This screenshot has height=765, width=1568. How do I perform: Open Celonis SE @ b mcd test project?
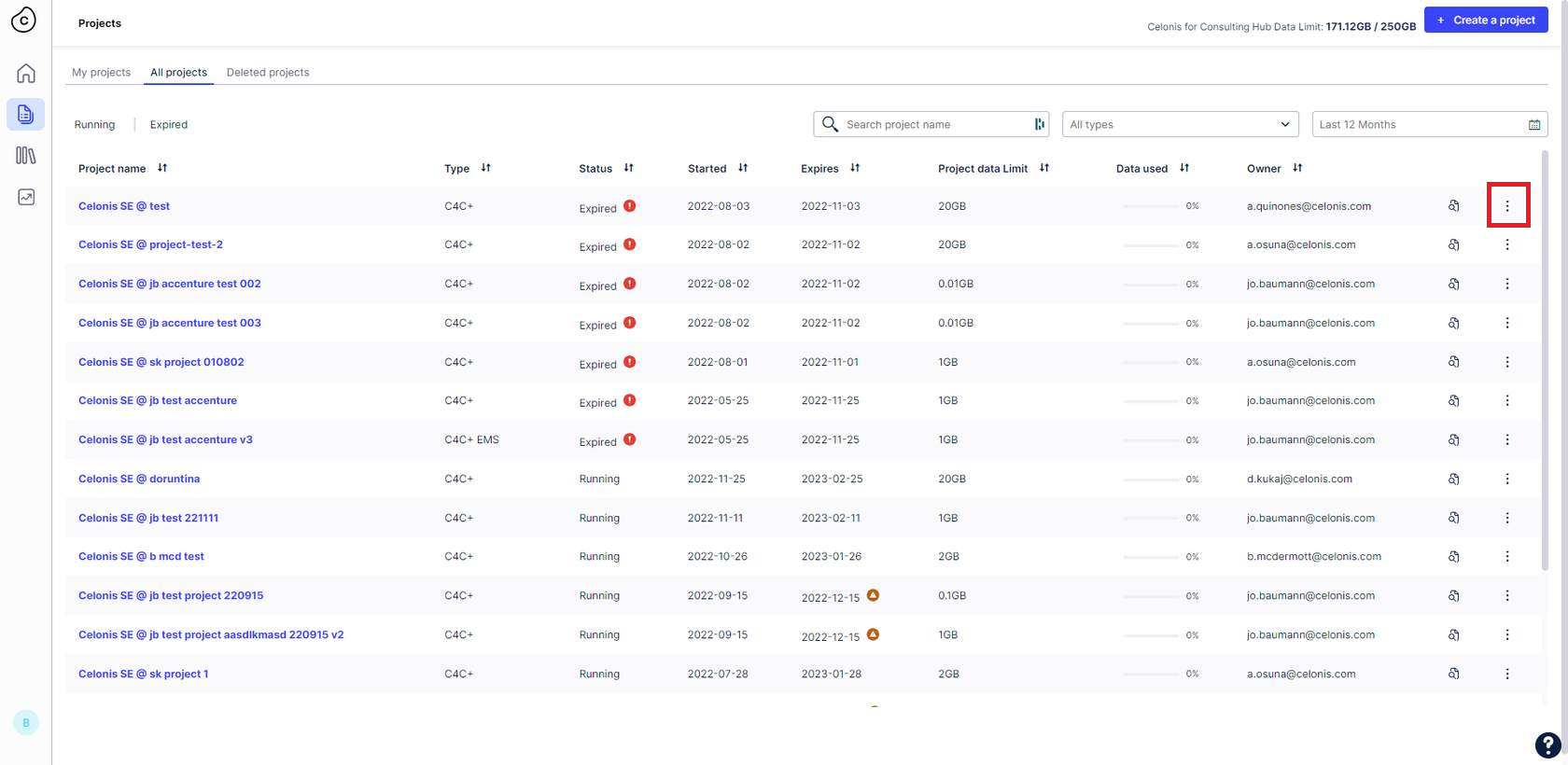(141, 556)
